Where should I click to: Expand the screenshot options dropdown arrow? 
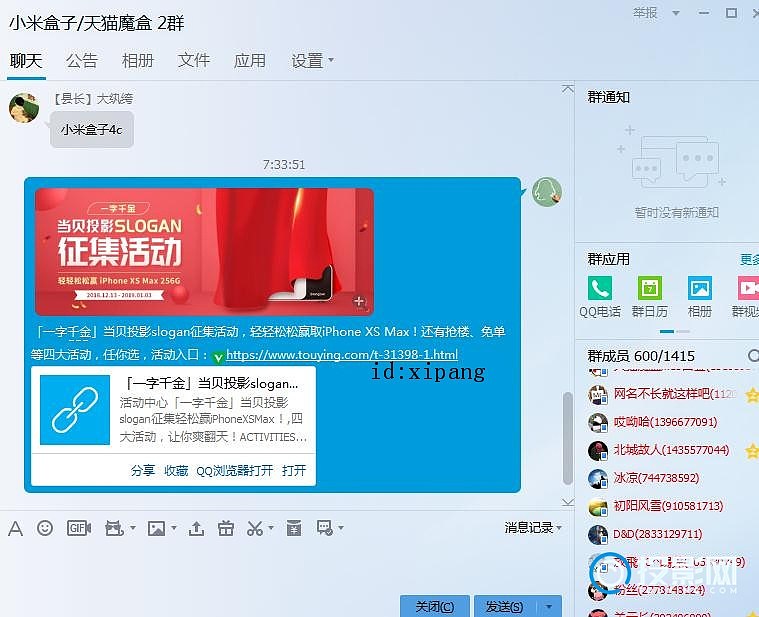[x=271, y=527]
